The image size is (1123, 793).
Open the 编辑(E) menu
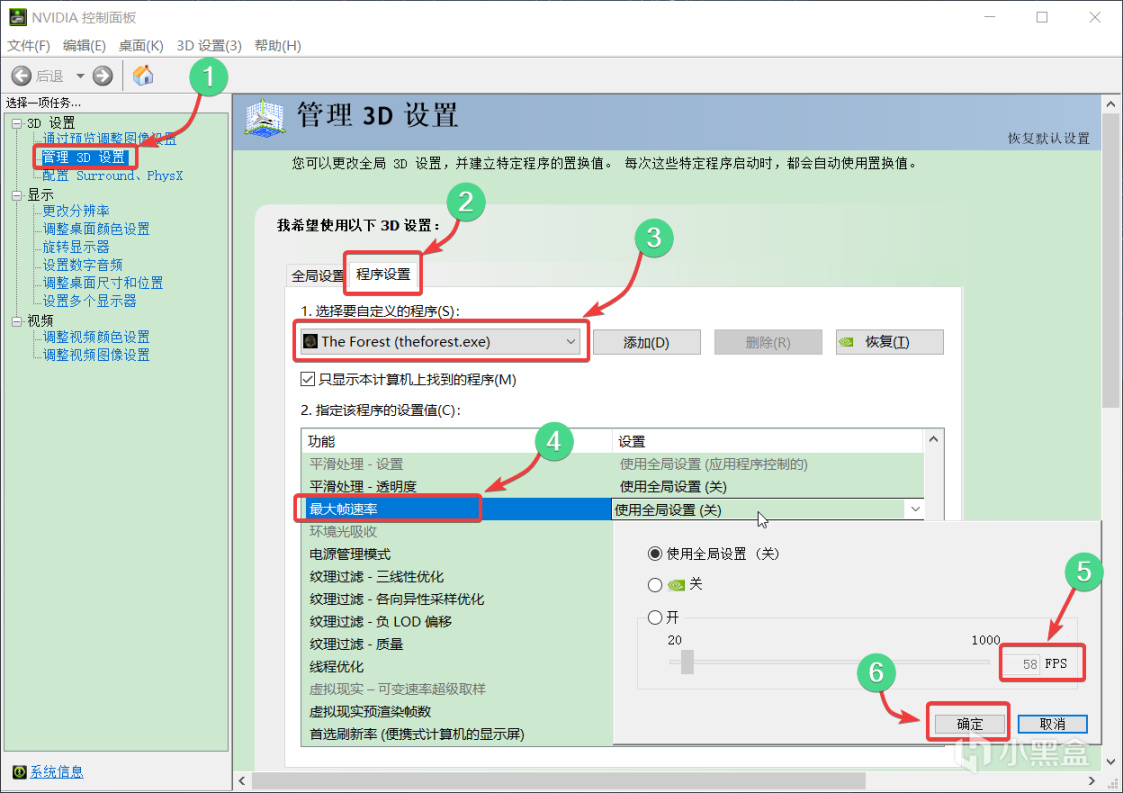[85, 46]
